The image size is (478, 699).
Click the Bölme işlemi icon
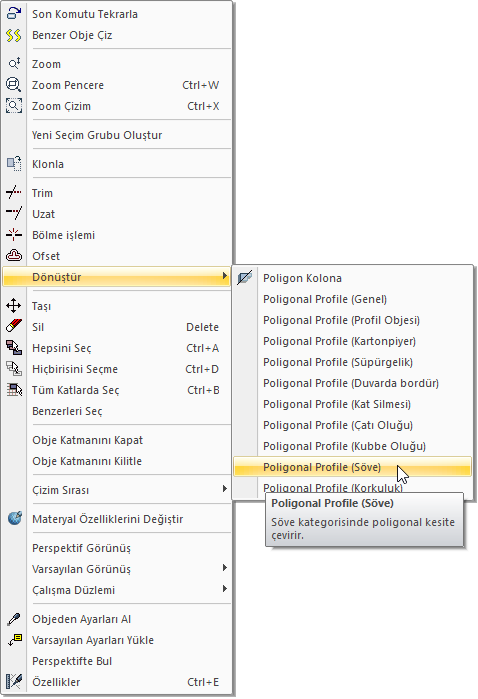pyautogui.click(x=14, y=234)
